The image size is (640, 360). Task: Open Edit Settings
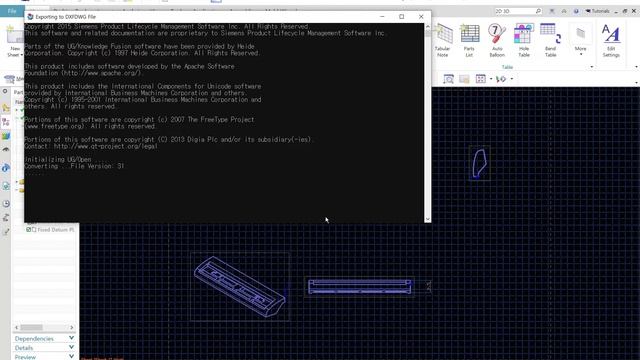coord(611,40)
